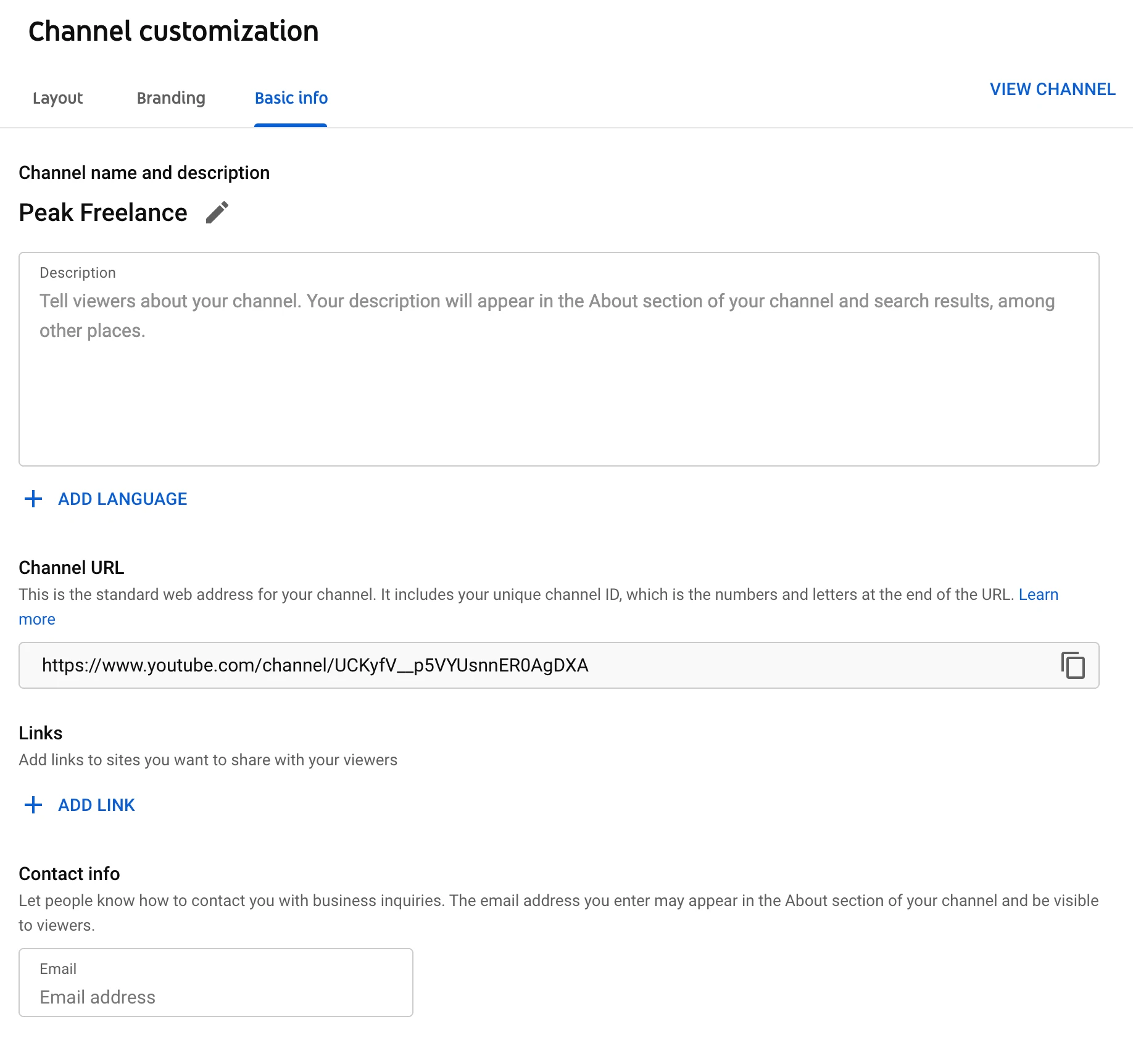Focus the channel Description text area
This screenshot has height=1064, width=1133.
pyautogui.click(x=558, y=383)
